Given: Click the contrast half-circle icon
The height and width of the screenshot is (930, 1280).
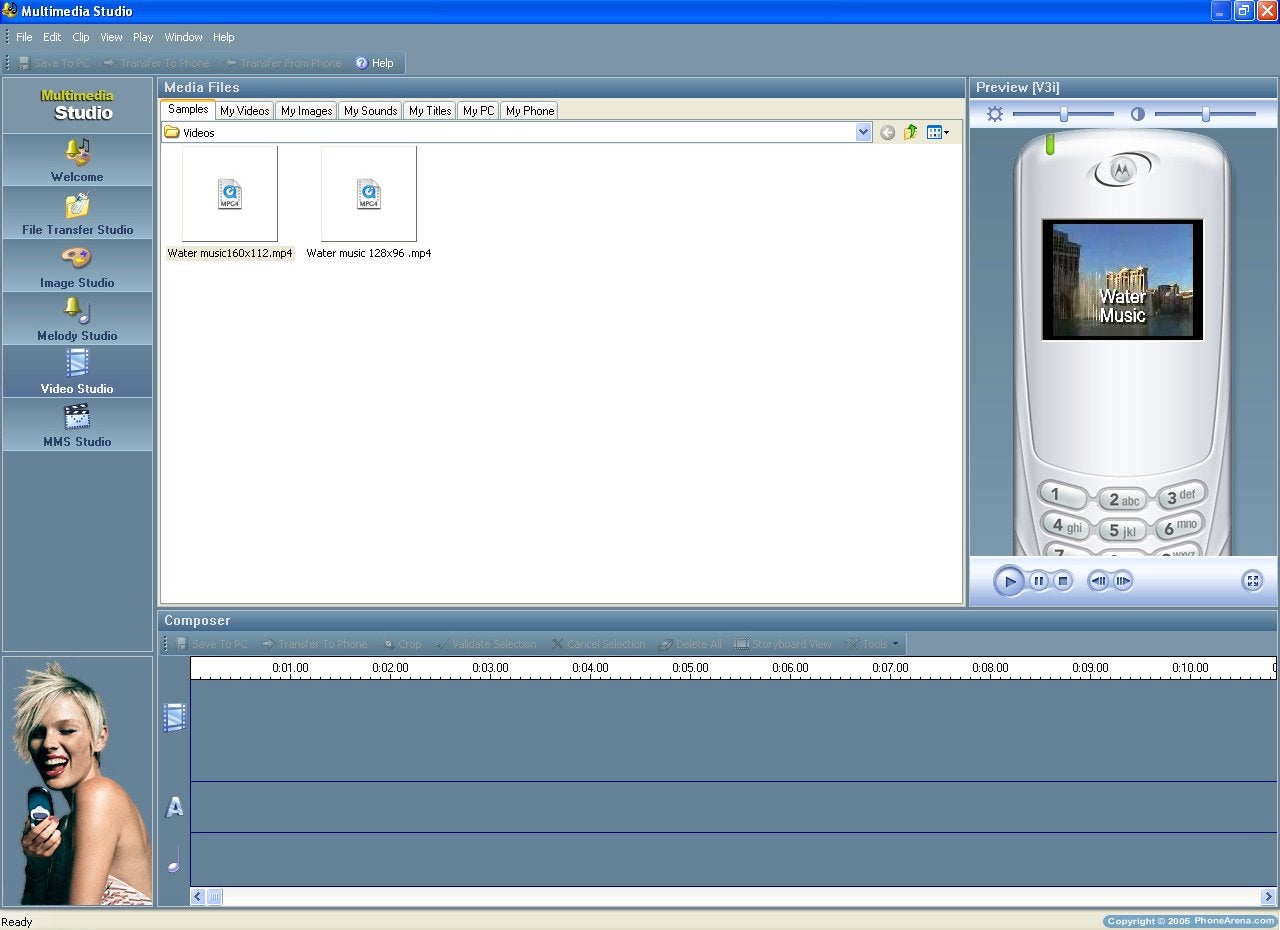Looking at the screenshot, I should [x=1138, y=114].
